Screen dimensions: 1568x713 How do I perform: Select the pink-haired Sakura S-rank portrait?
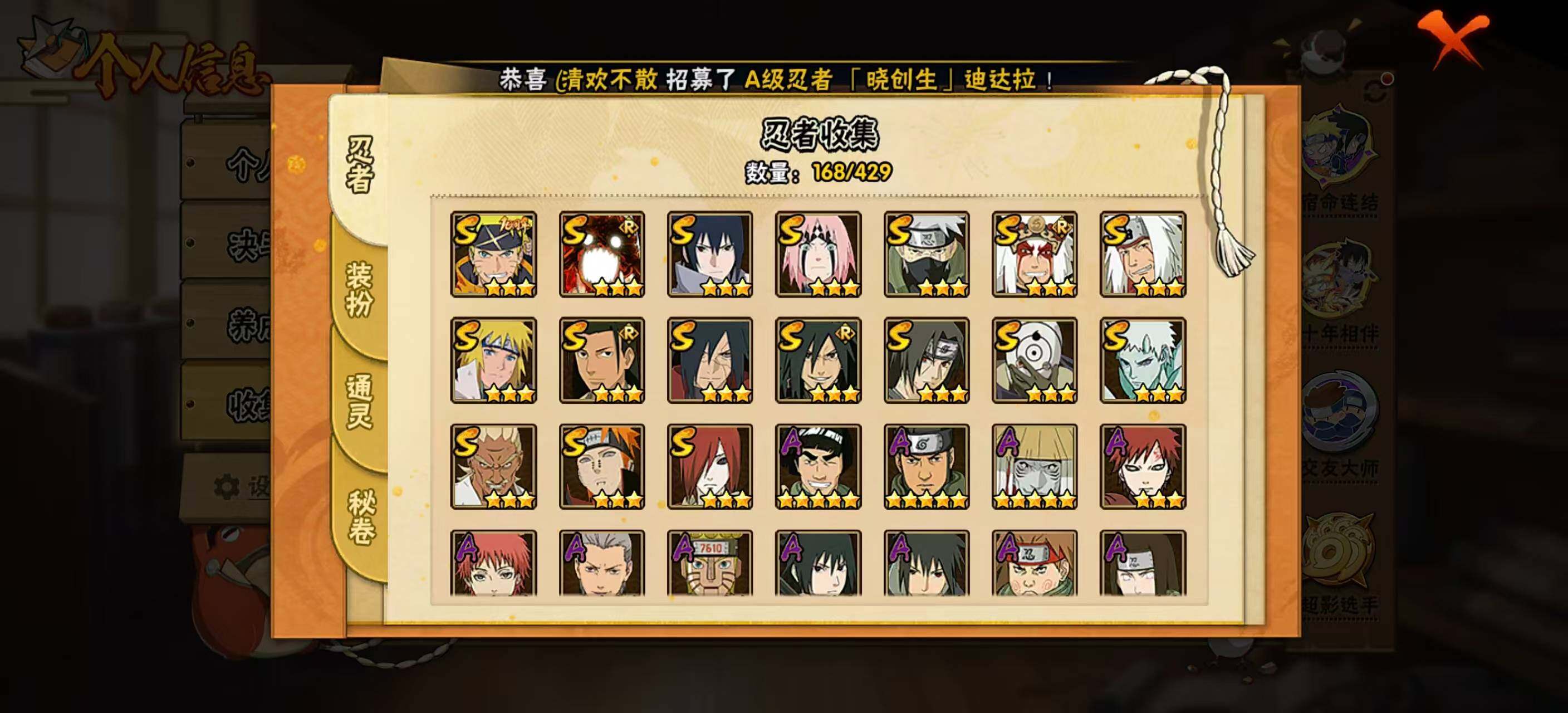click(818, 255)
